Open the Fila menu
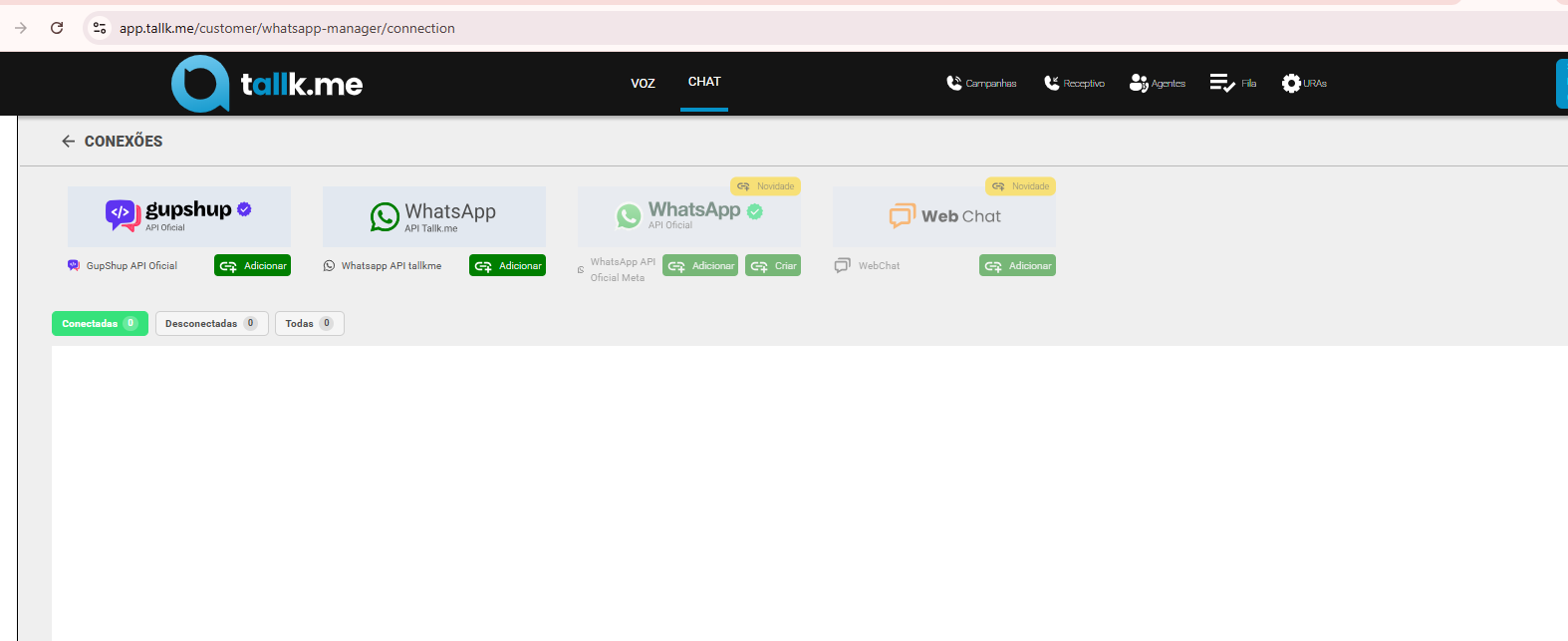This screenshot has height=641, width=1568. tap(1233, 83)
